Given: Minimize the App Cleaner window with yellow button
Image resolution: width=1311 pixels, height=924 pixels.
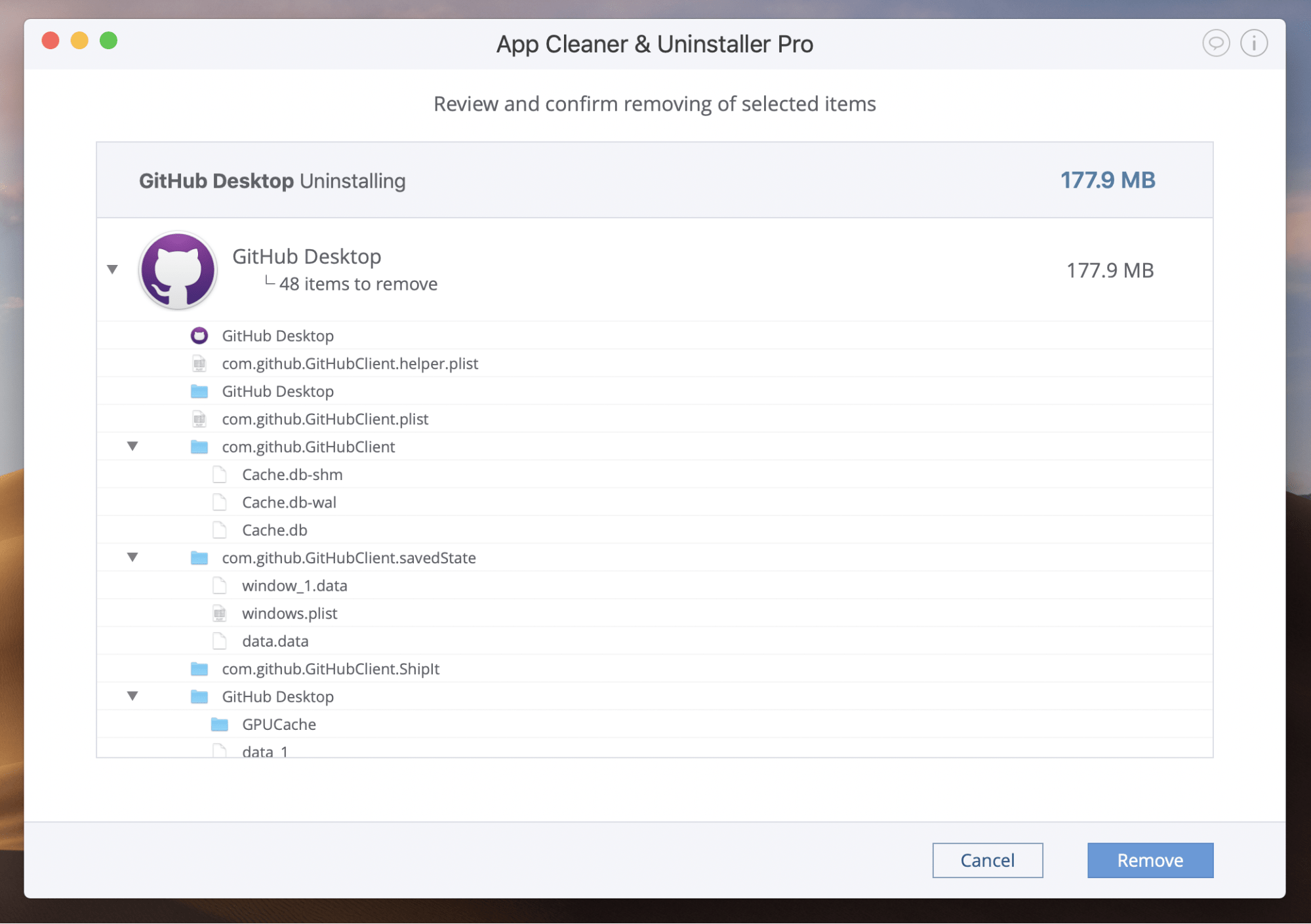Looking at the screenshot, I should point(79,41).
